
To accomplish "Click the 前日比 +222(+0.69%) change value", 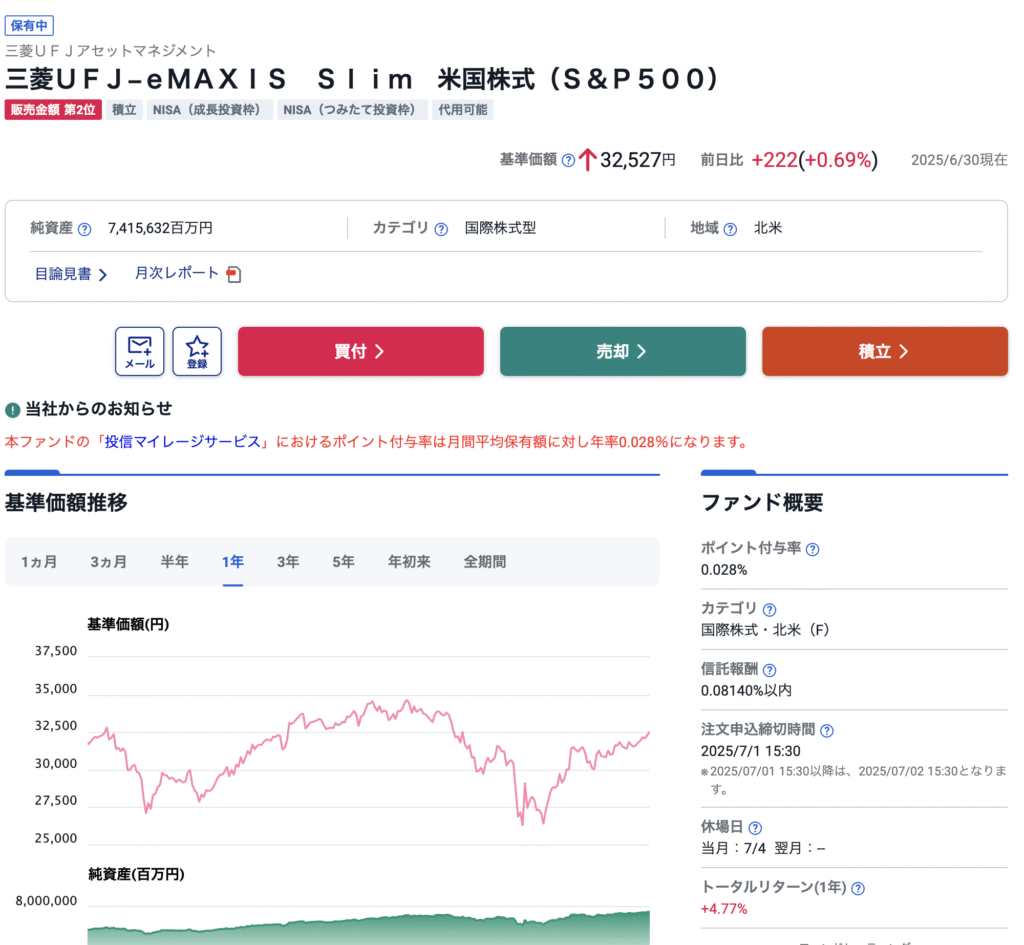I will [814, 160].
